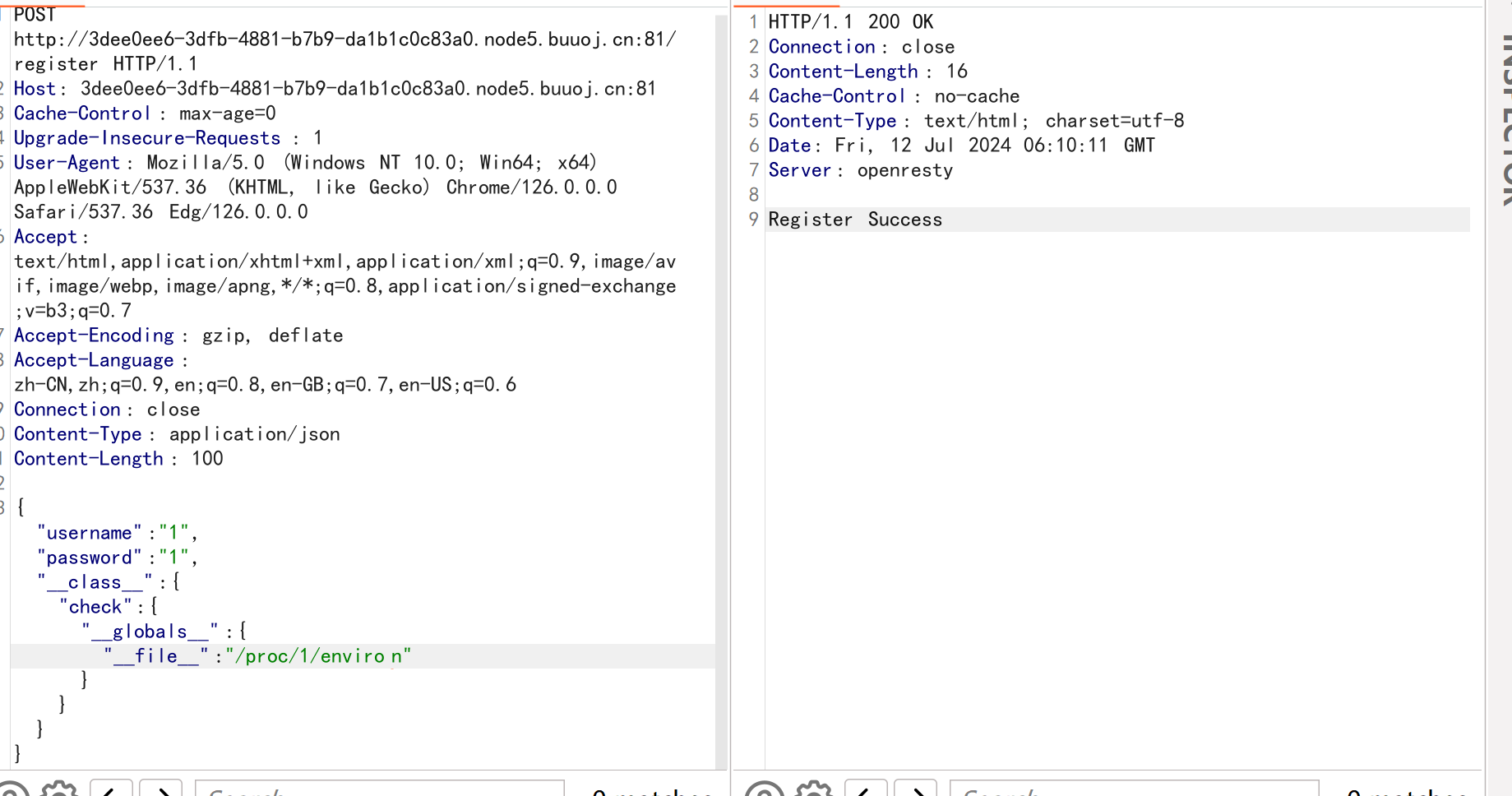Click the request URL with buuoj.cn:81
The width and height of the screenshot is (1512, 796).
pyautogui.click(x=345, y=39)
